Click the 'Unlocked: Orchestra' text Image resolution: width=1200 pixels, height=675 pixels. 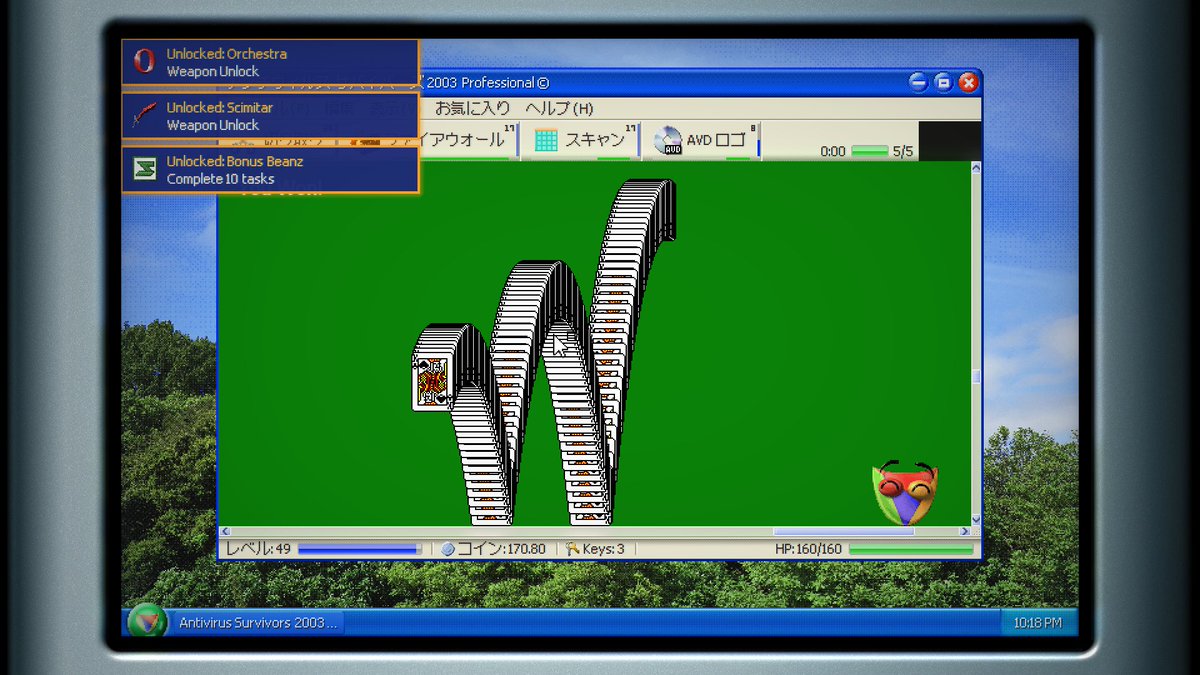click(227, 54)
